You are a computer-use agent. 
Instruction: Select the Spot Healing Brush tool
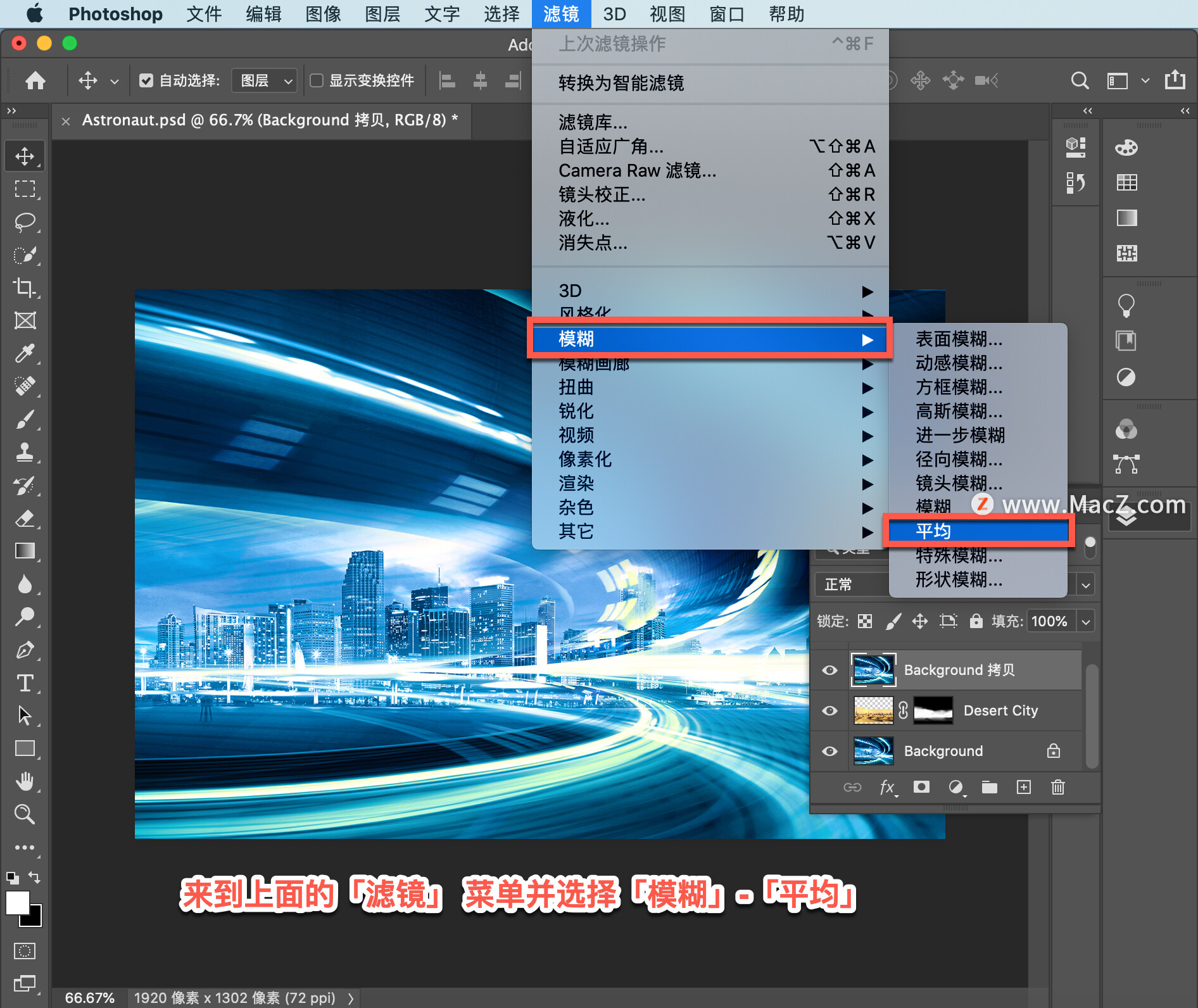(25, 386)
